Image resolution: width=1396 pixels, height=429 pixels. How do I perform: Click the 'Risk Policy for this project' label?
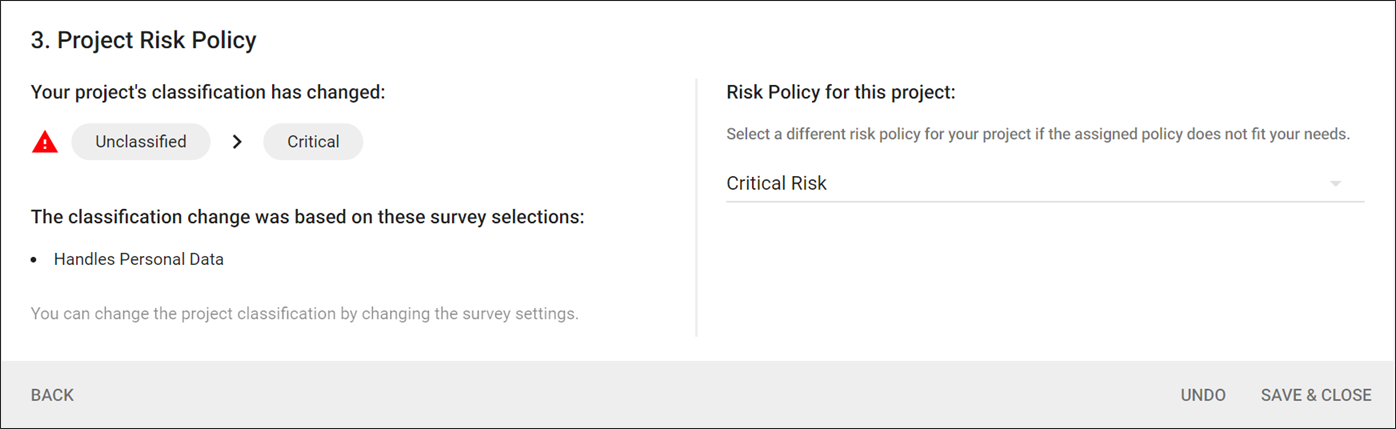[x=841, y=92]
